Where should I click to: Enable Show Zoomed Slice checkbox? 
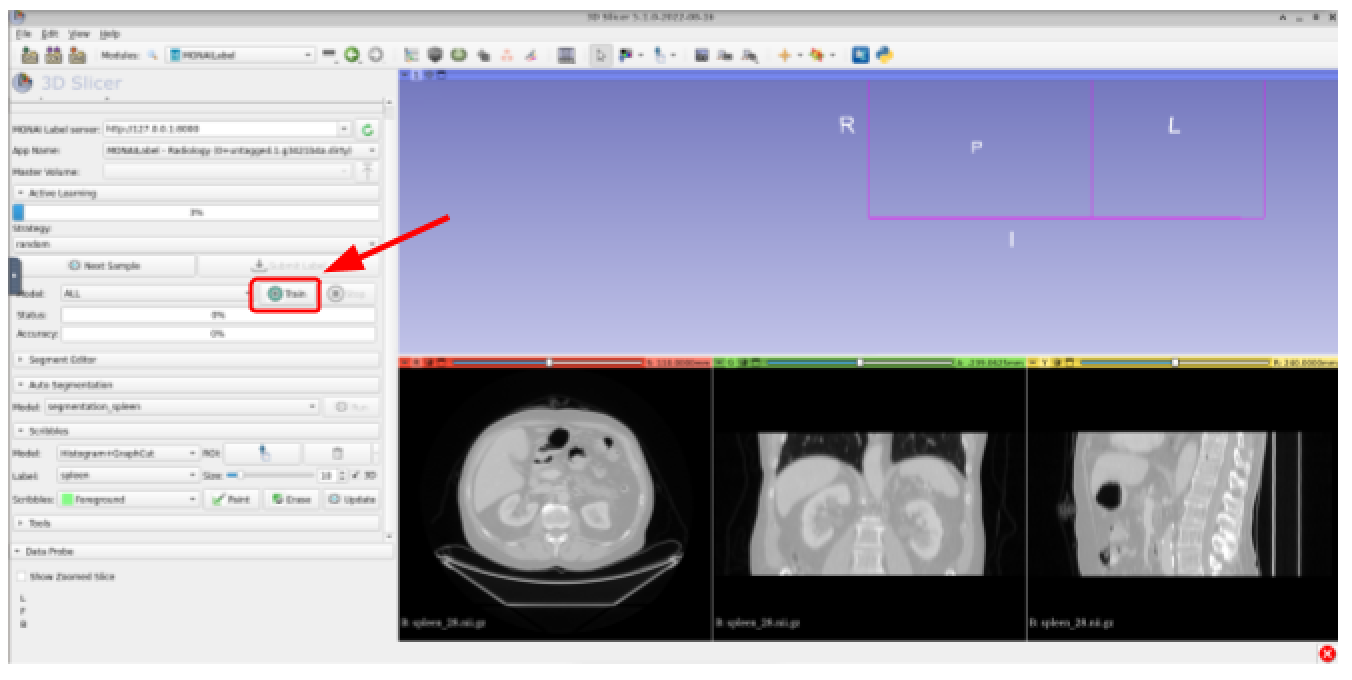click(22, 577)
